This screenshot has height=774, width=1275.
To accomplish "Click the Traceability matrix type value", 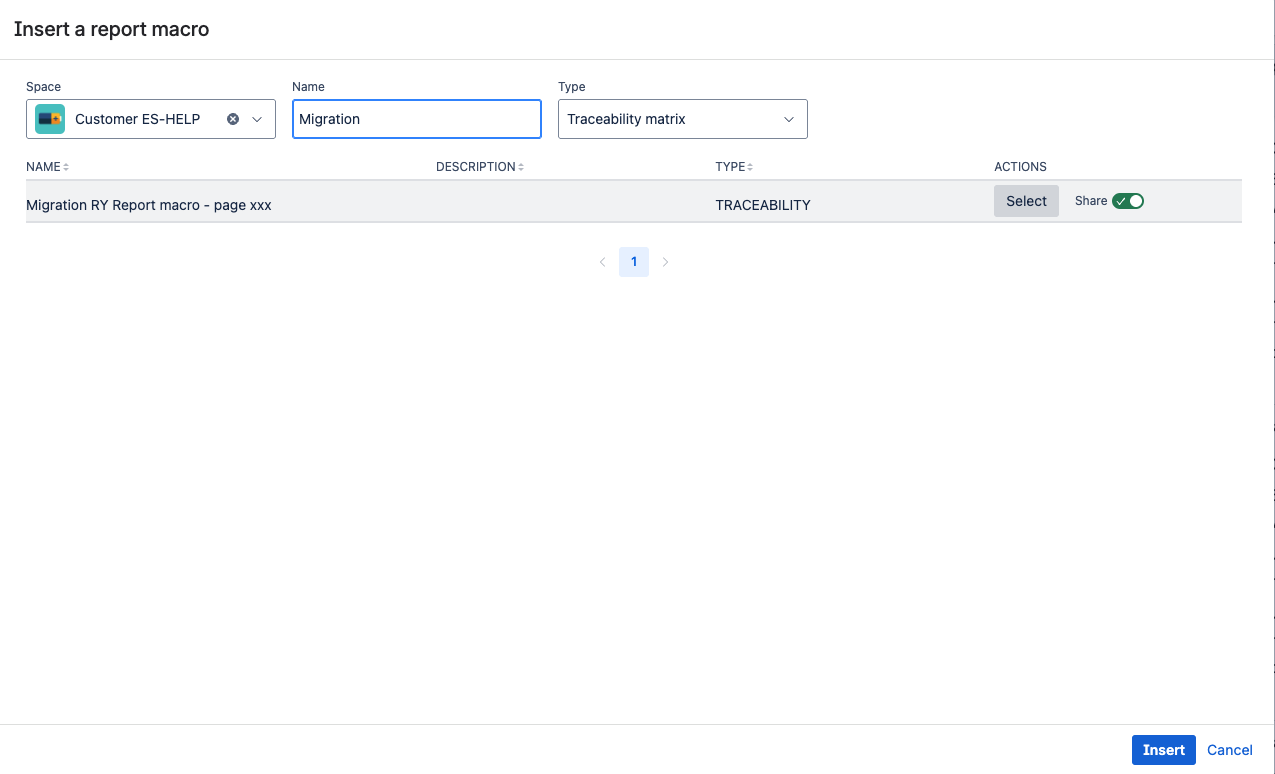I will point(626,119).
